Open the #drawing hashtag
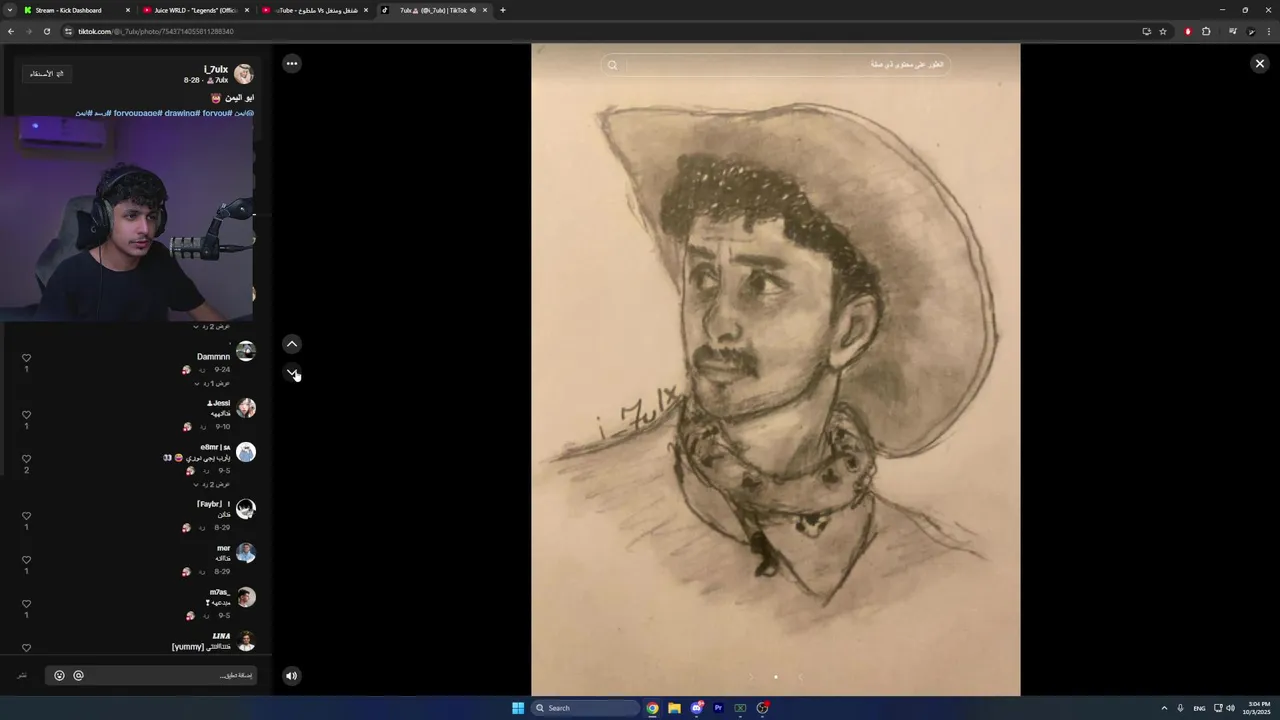Screen dimensions: 1280x720 (181, 113)
